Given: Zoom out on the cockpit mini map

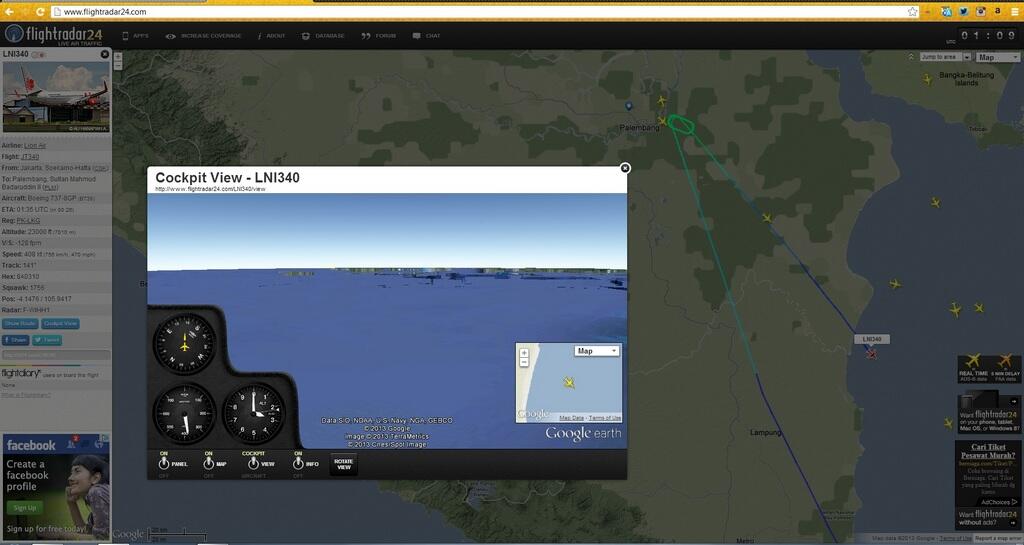Looking at the screenshot, I should tap(524, 363).
